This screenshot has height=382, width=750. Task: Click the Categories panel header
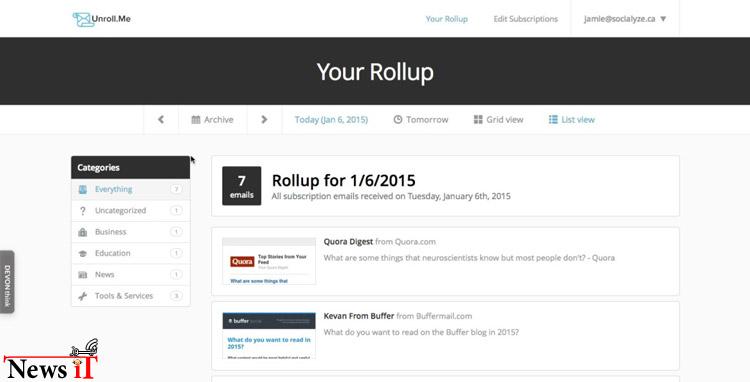click(131, 167)
